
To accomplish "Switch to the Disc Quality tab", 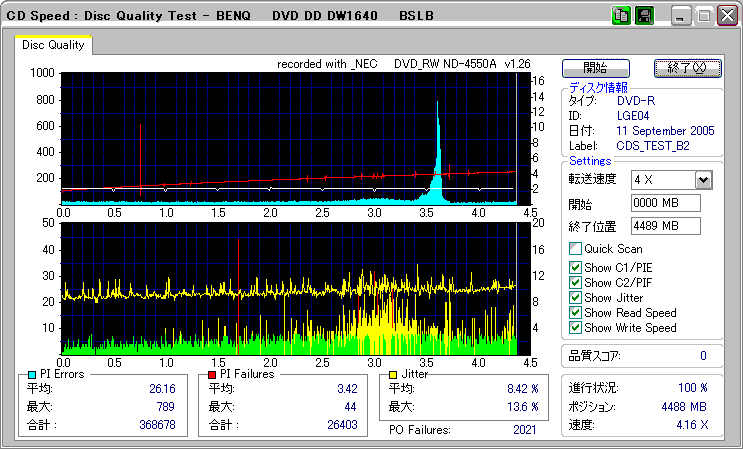I will pos(54,45).
